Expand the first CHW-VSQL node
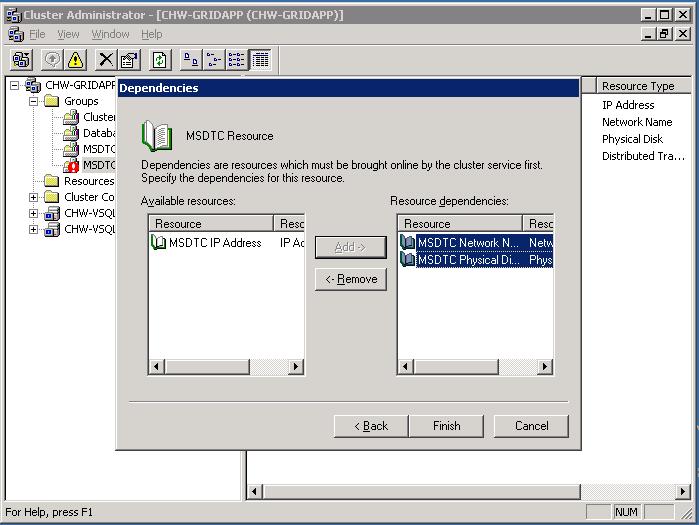The image size is (699, 525). (x=33, y=213)
